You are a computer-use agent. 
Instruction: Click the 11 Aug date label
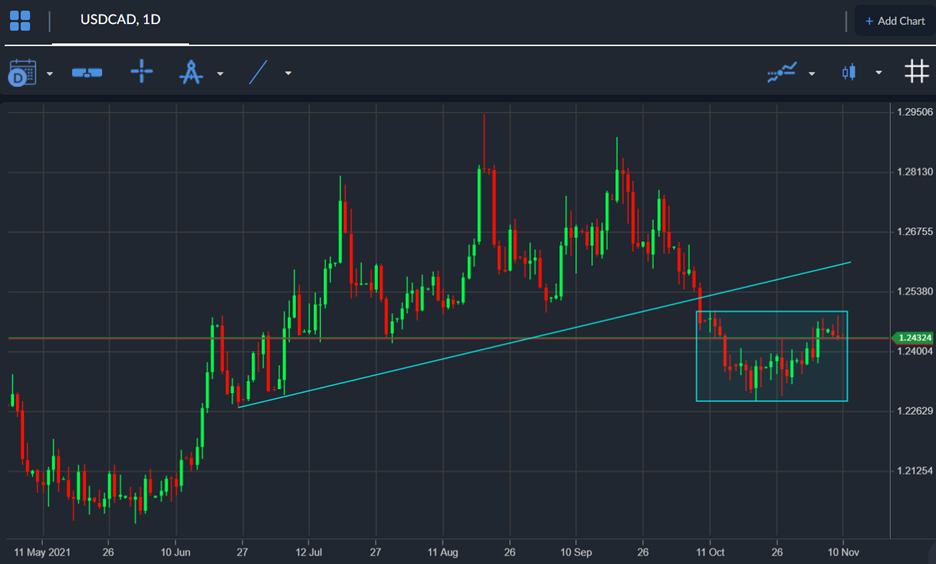click(442, 552)
